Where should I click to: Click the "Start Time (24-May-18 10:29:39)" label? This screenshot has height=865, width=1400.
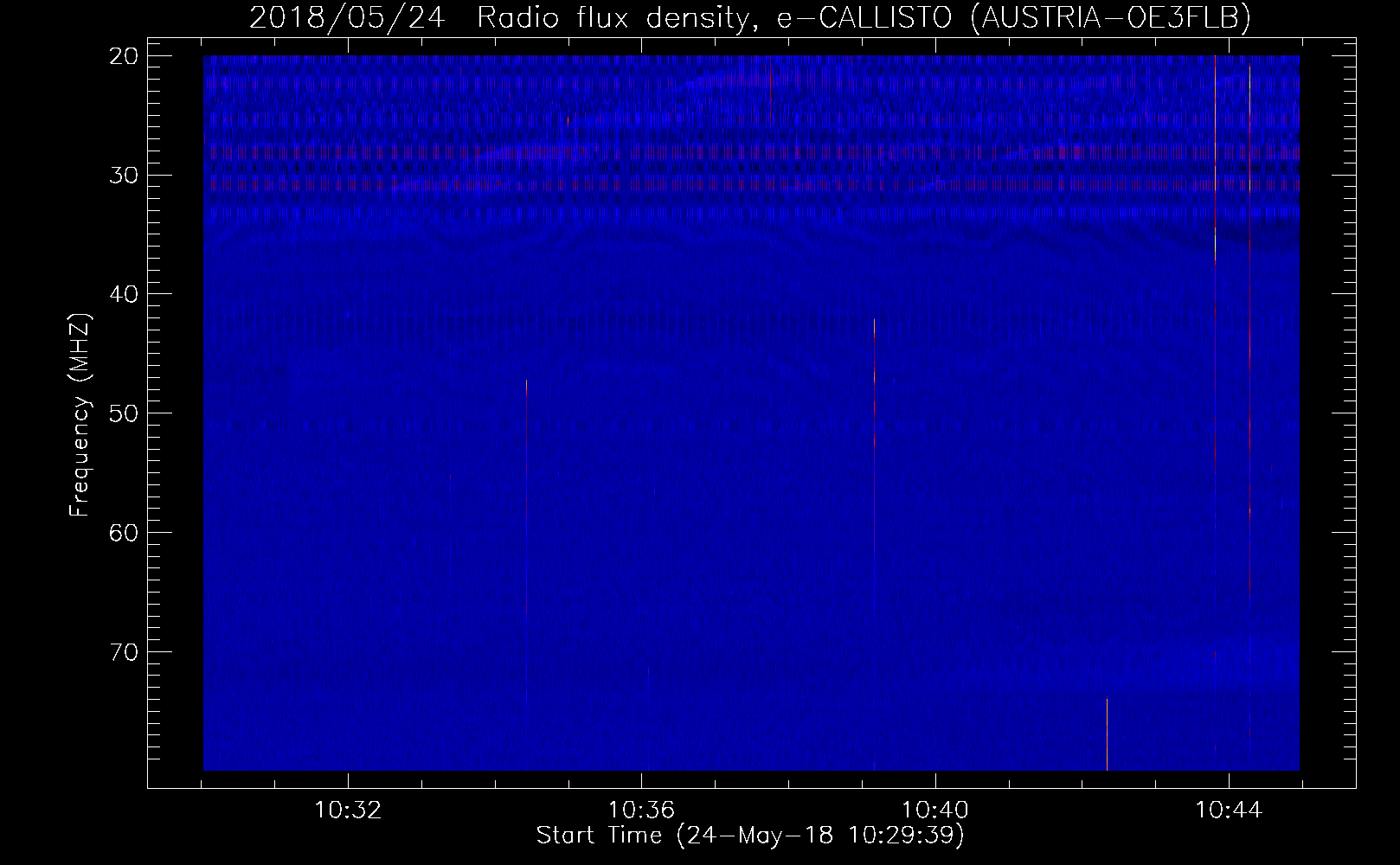[x=750, y=836]
